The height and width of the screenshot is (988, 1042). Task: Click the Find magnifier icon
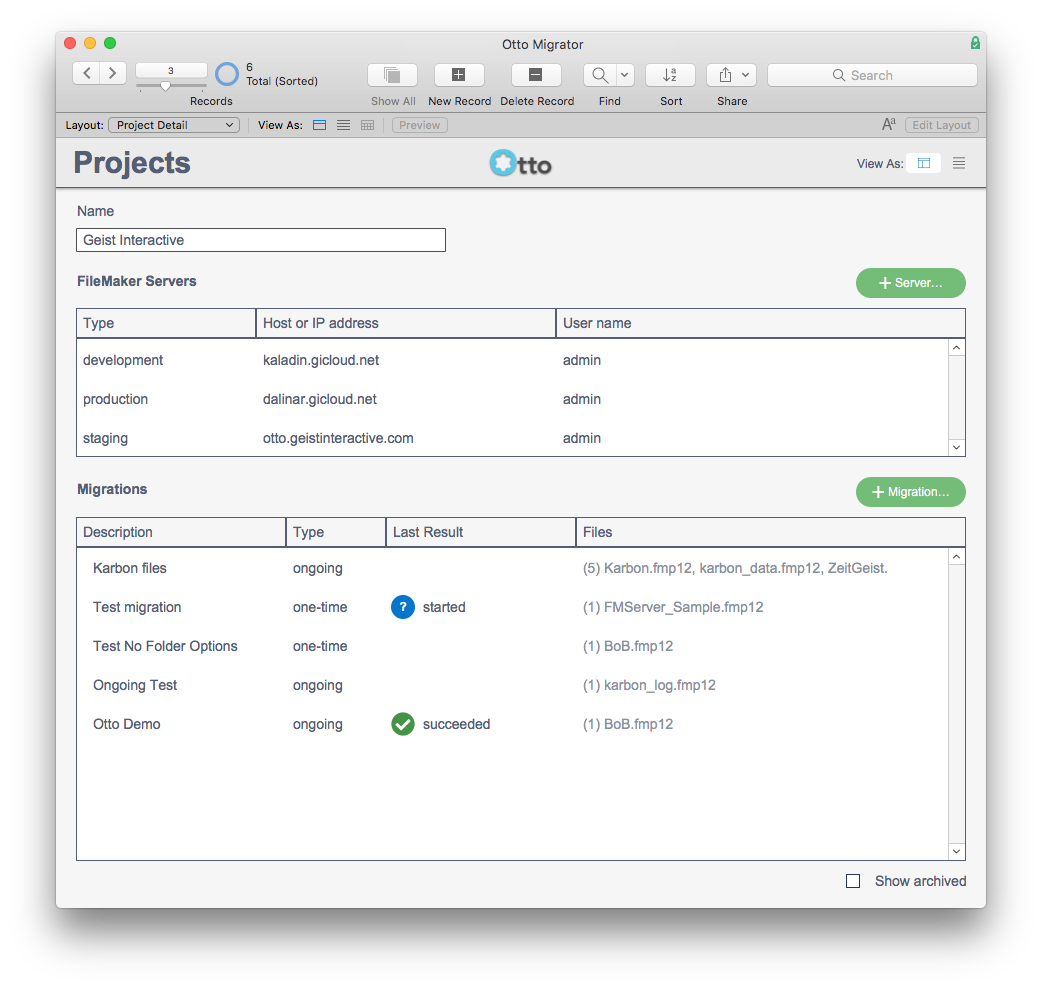click(x=600, y=75)
